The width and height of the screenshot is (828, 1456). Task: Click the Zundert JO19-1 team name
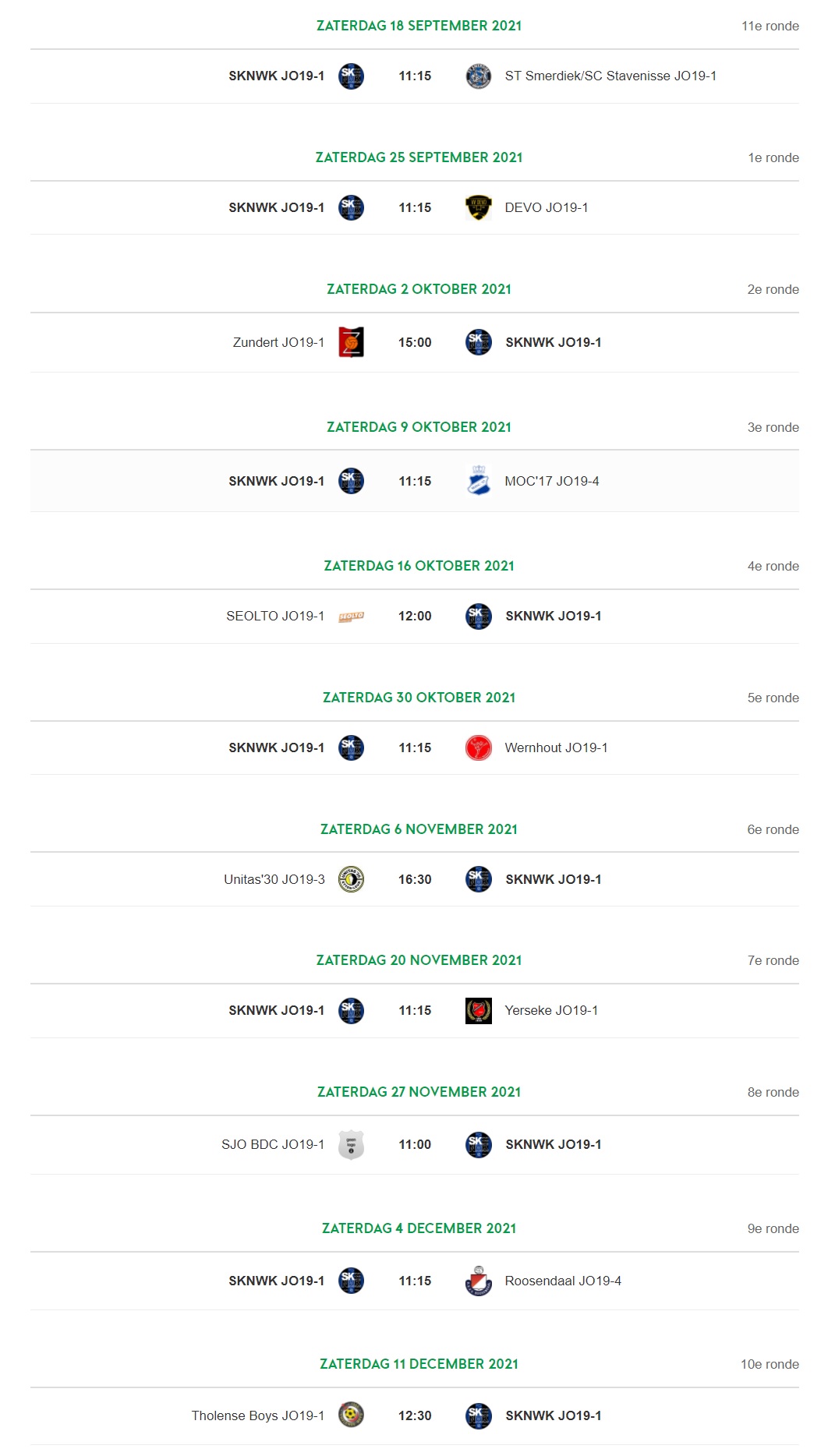278,342
